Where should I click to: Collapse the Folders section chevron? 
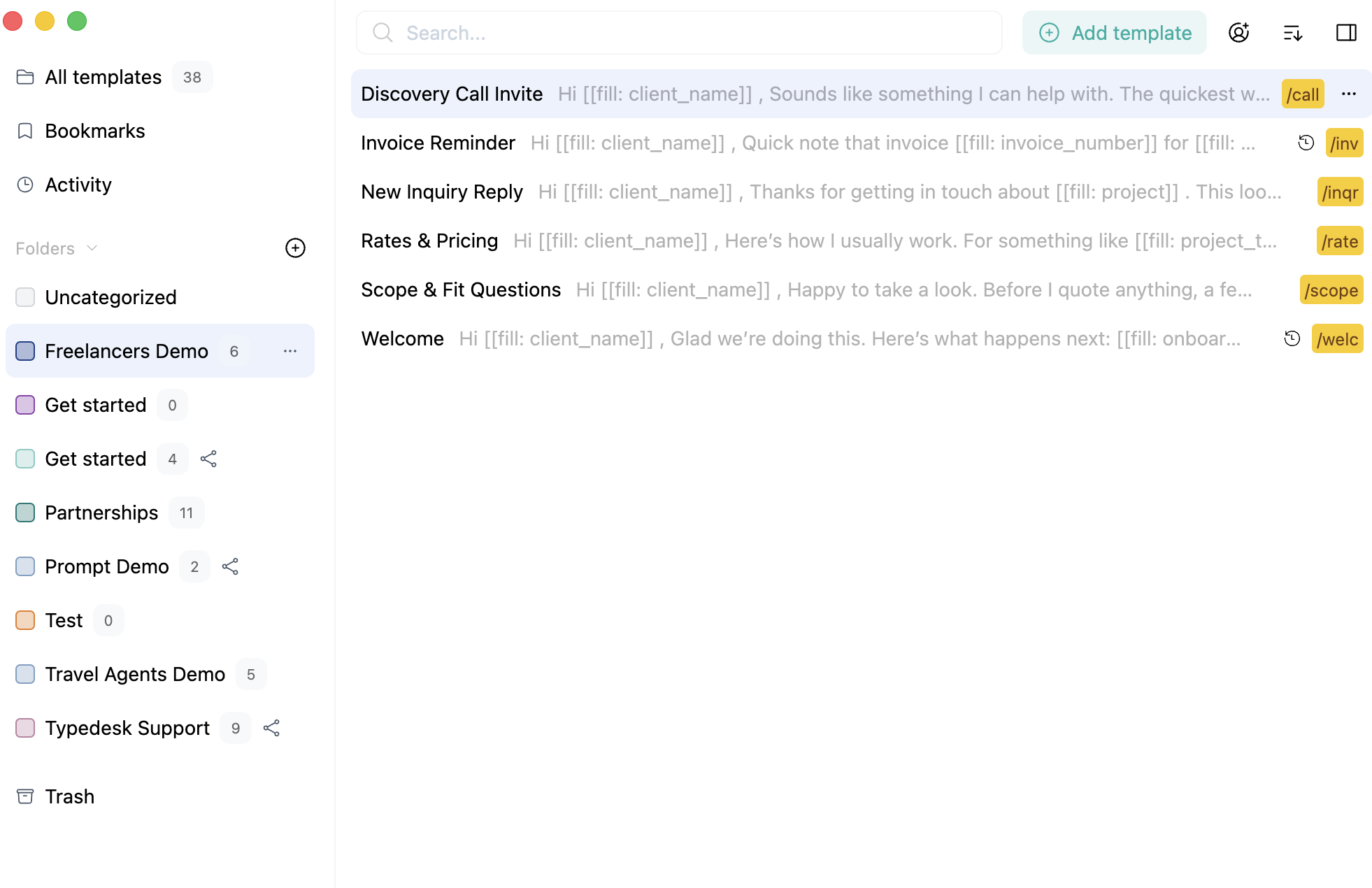coord(92,248)
